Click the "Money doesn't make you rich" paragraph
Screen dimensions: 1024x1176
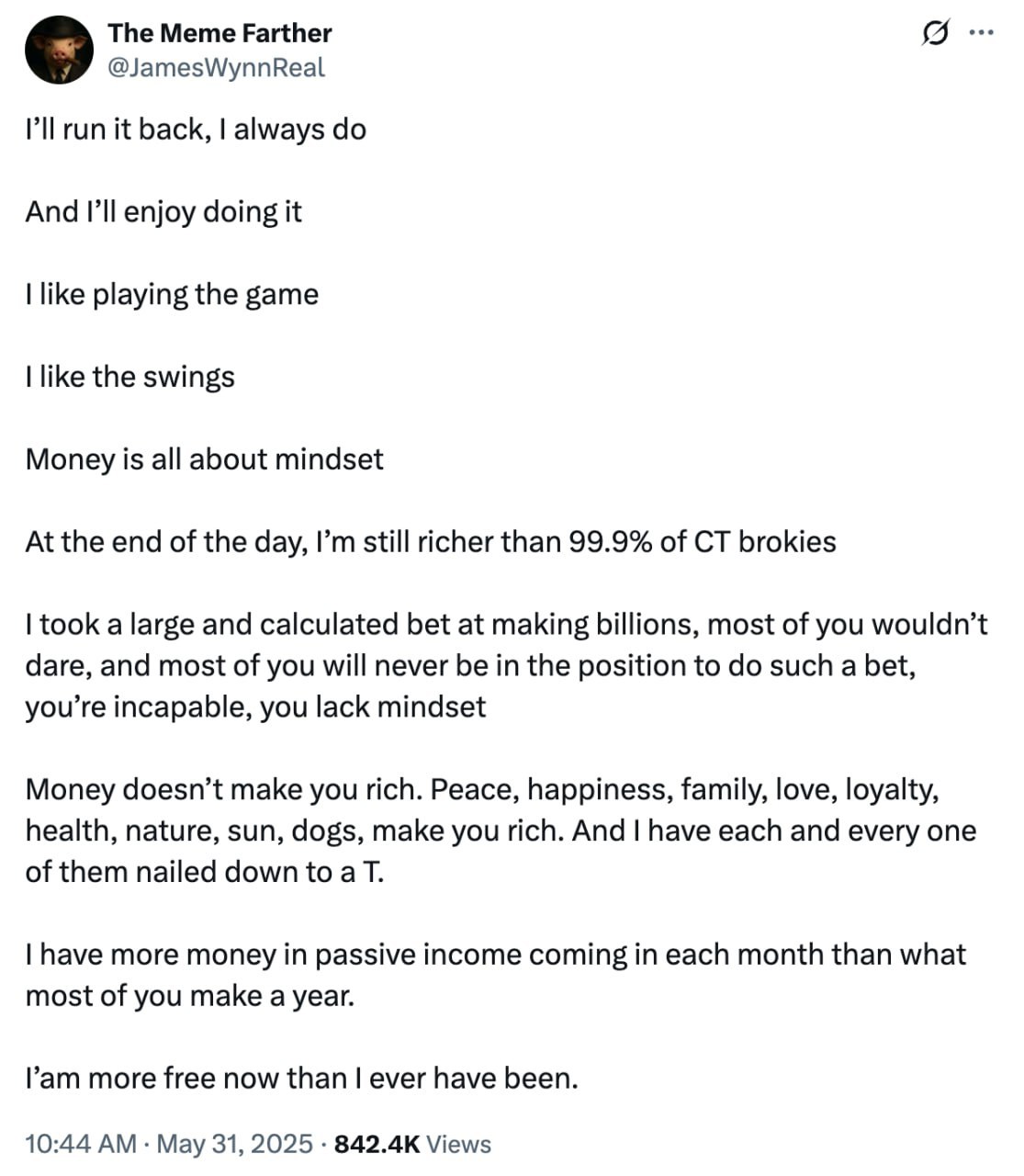(x=501, y=831)
